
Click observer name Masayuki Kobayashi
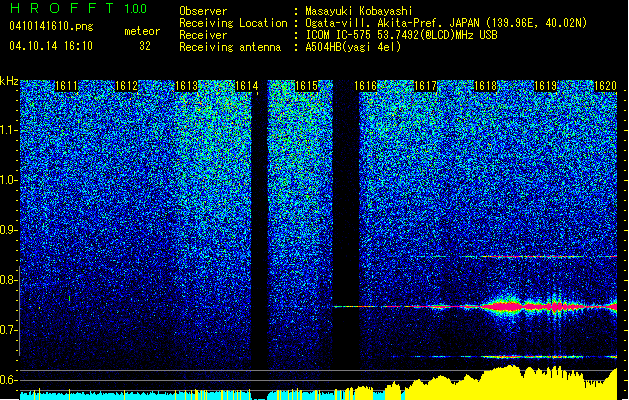pyautogui.click(x=359, y=11)
